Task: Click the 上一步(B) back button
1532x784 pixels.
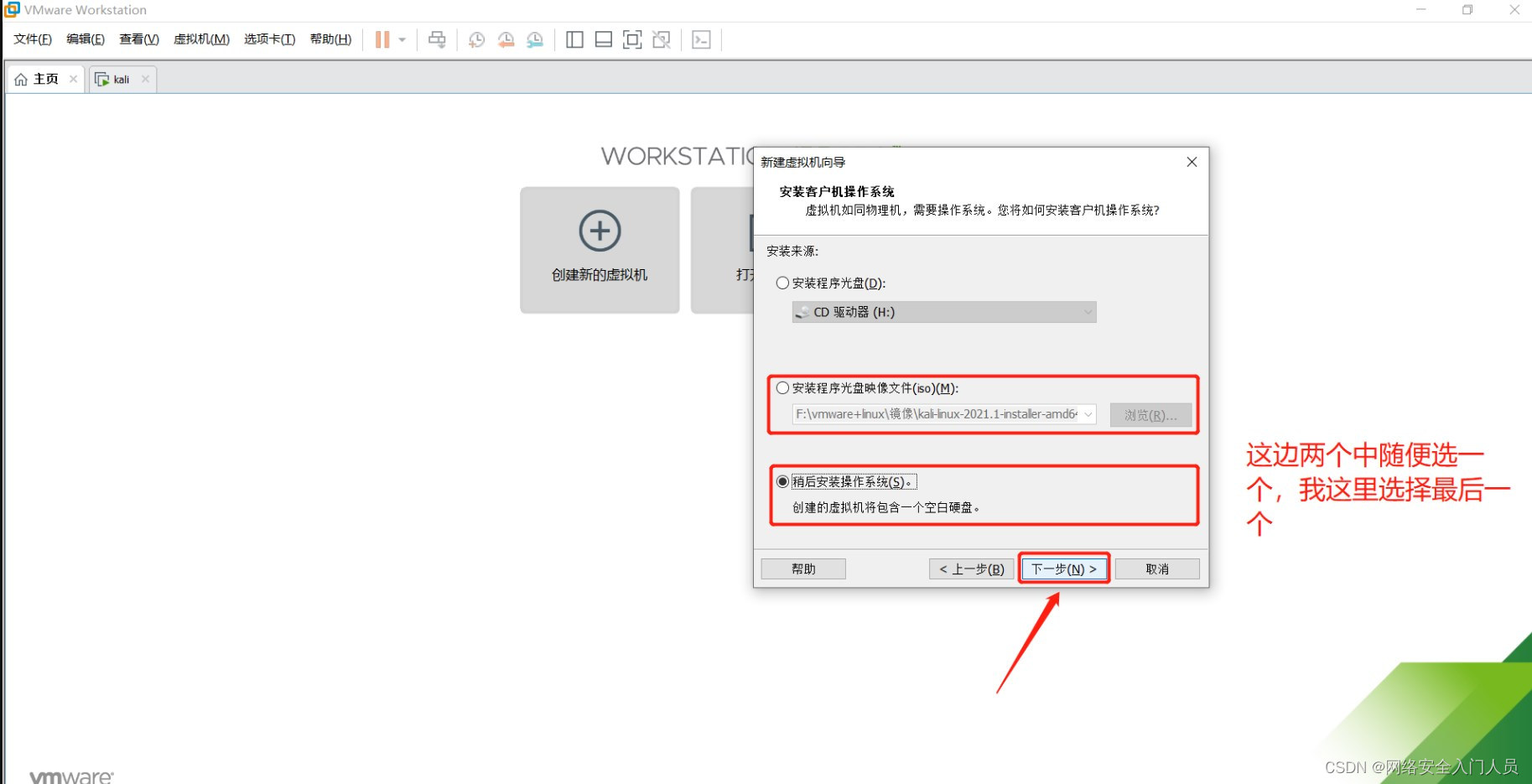Action: pos(971,569)
